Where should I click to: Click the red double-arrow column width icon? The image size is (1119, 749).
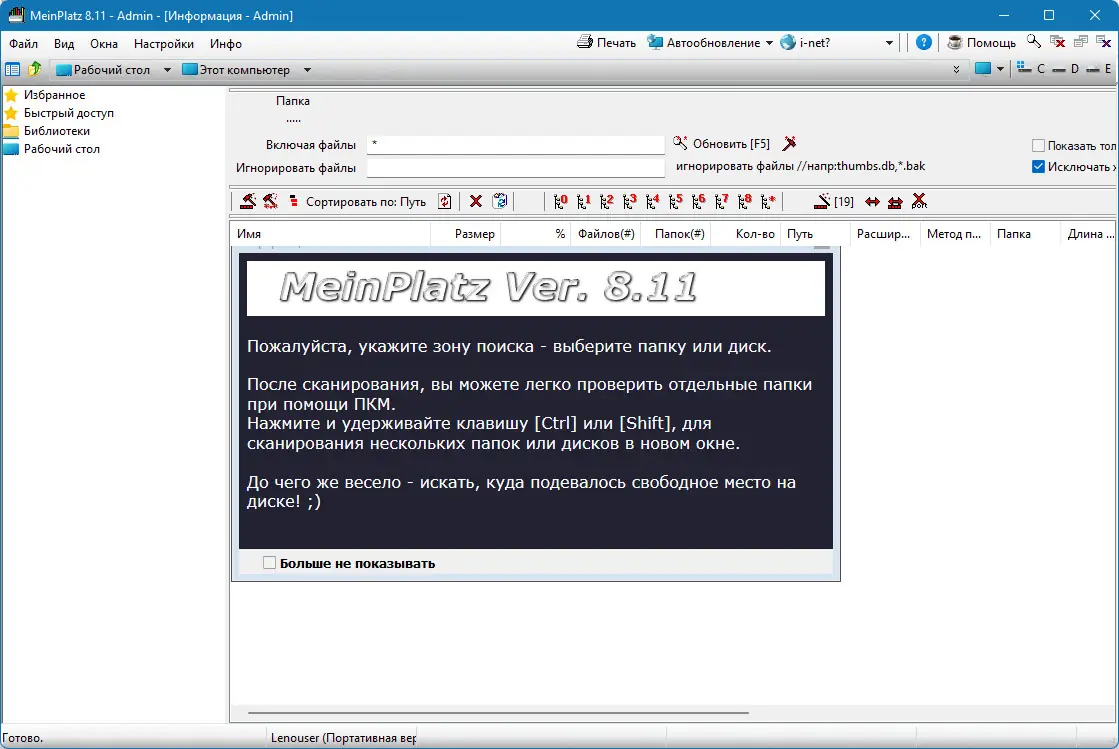pos(872,202)
